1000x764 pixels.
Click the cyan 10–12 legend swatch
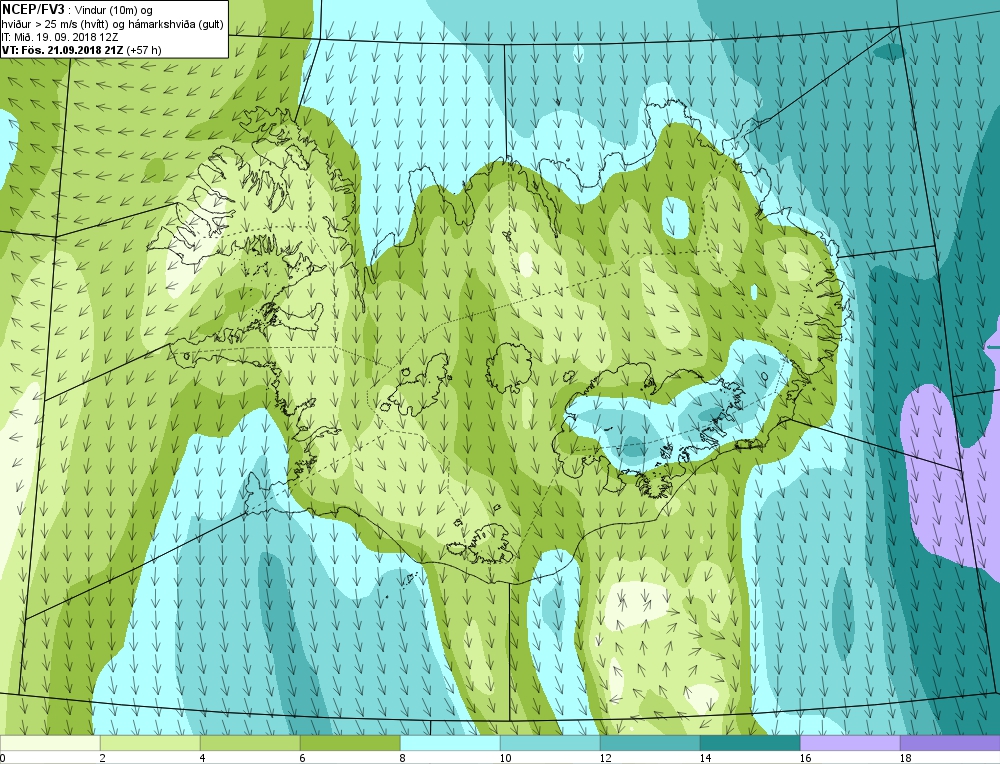coord(550,743)
